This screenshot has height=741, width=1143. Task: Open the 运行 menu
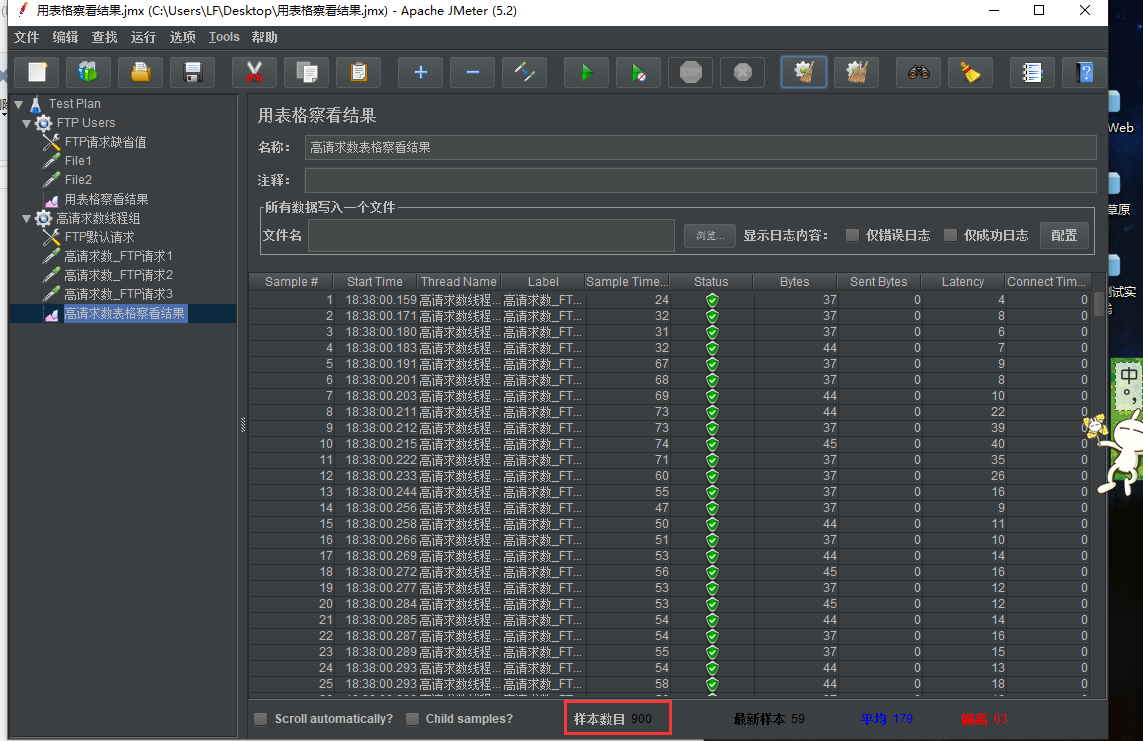tap(143, 37)
